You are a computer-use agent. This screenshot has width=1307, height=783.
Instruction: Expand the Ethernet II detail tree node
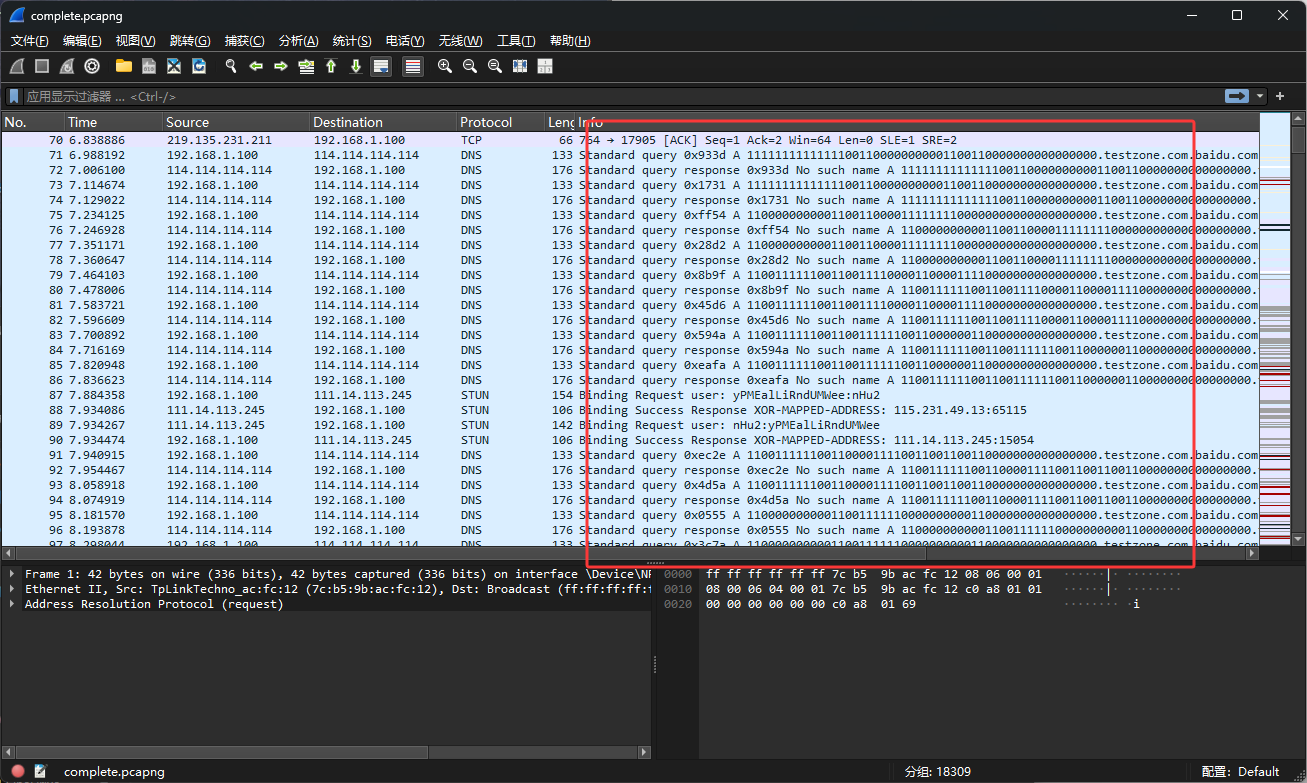click(x=12, y=589)
